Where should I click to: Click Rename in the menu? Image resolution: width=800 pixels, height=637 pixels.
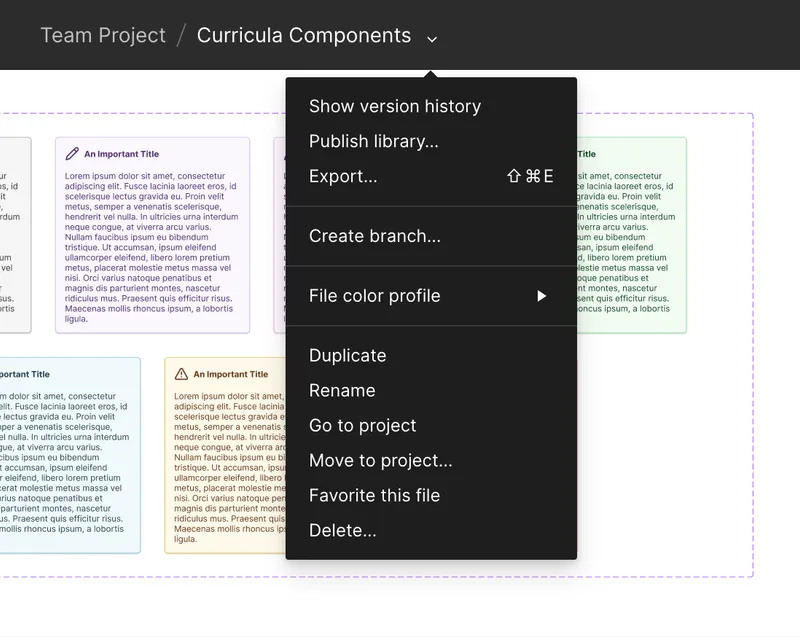click(342, 390)
